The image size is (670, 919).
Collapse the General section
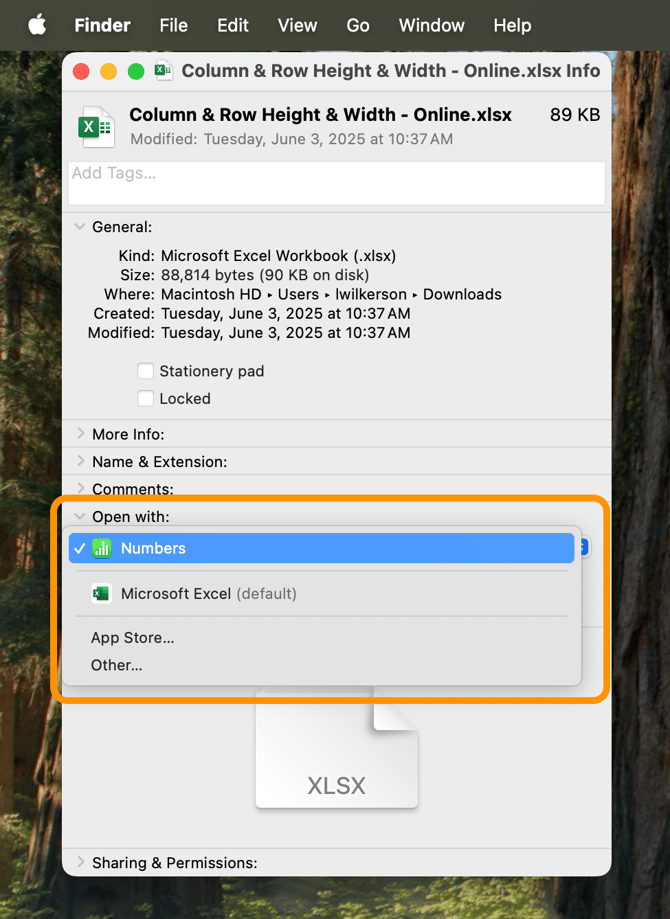[x=80, y=226]
